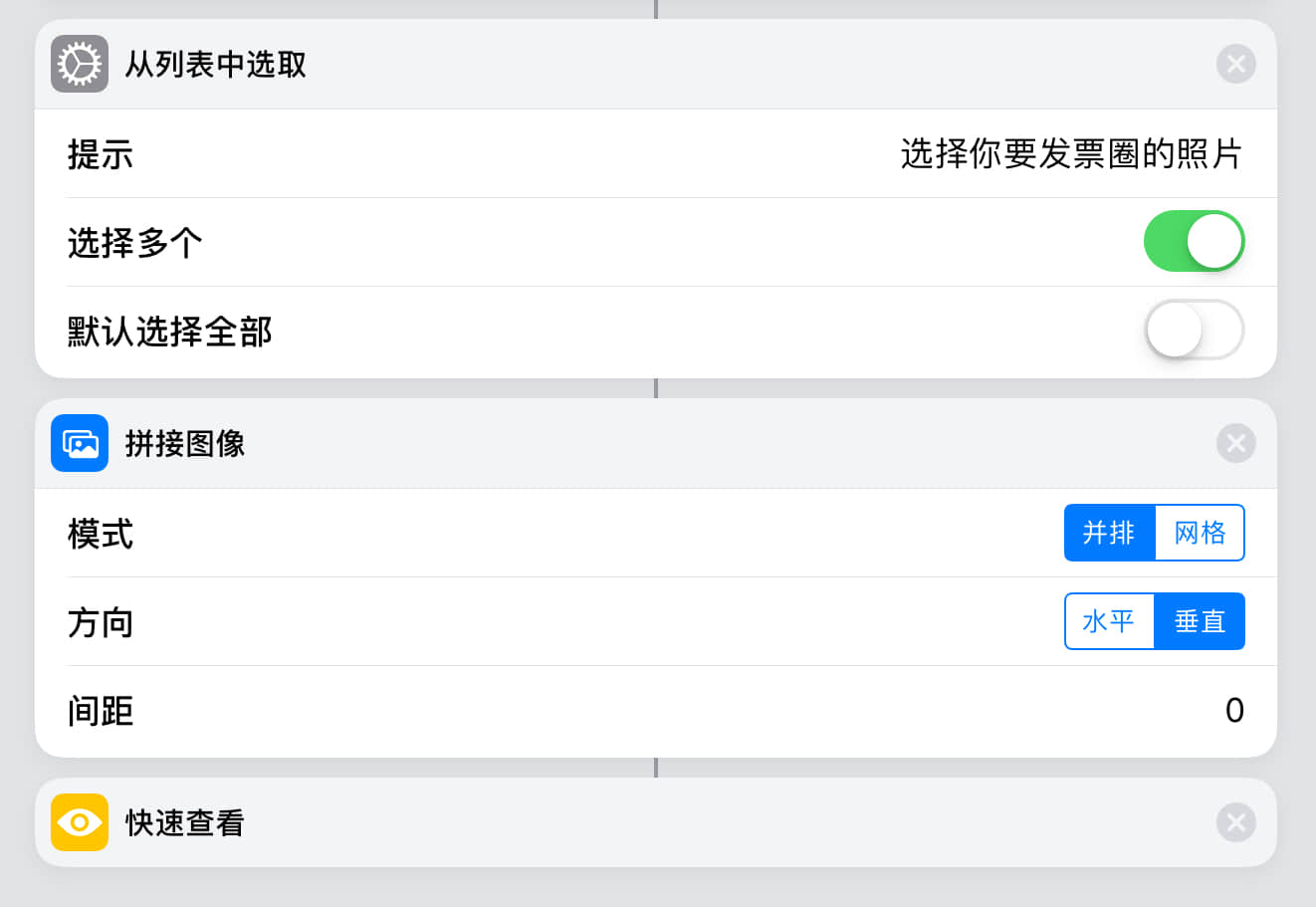Switch mode to 网格
Screen dimensions: 1316x907
pos(1200,533)
